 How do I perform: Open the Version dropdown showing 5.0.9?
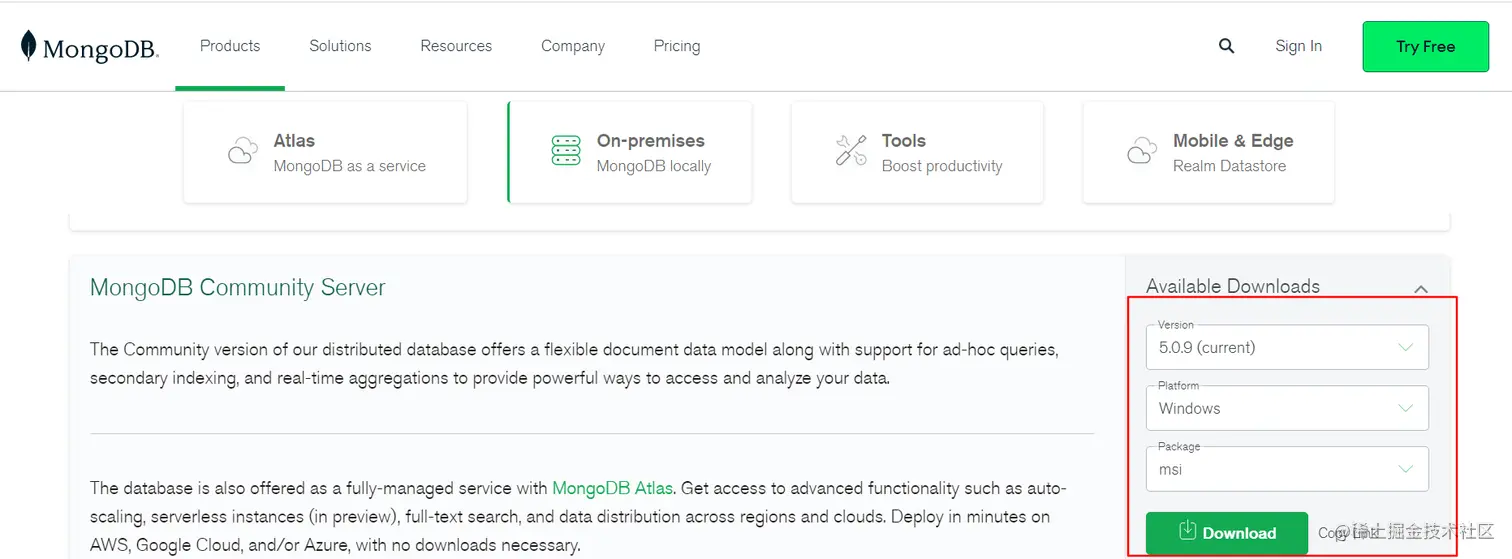(x=1286, y=348)
